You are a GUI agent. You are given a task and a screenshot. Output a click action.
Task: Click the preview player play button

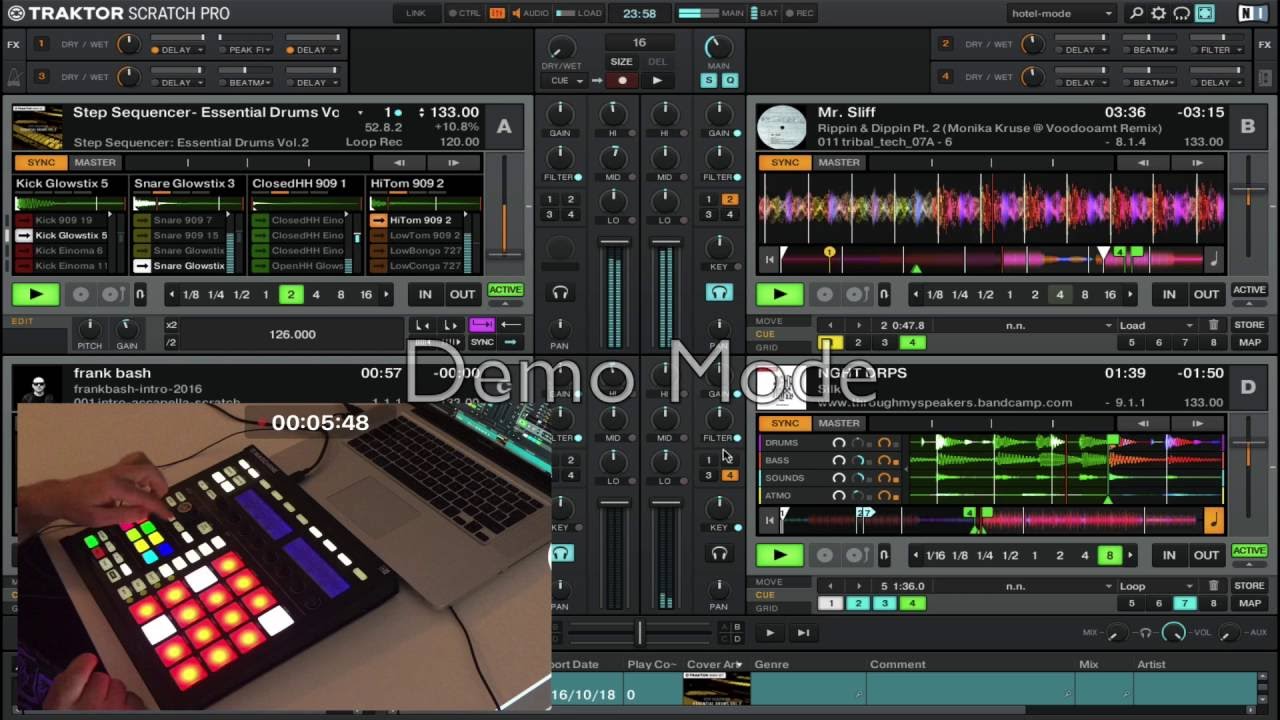point(769,632)
